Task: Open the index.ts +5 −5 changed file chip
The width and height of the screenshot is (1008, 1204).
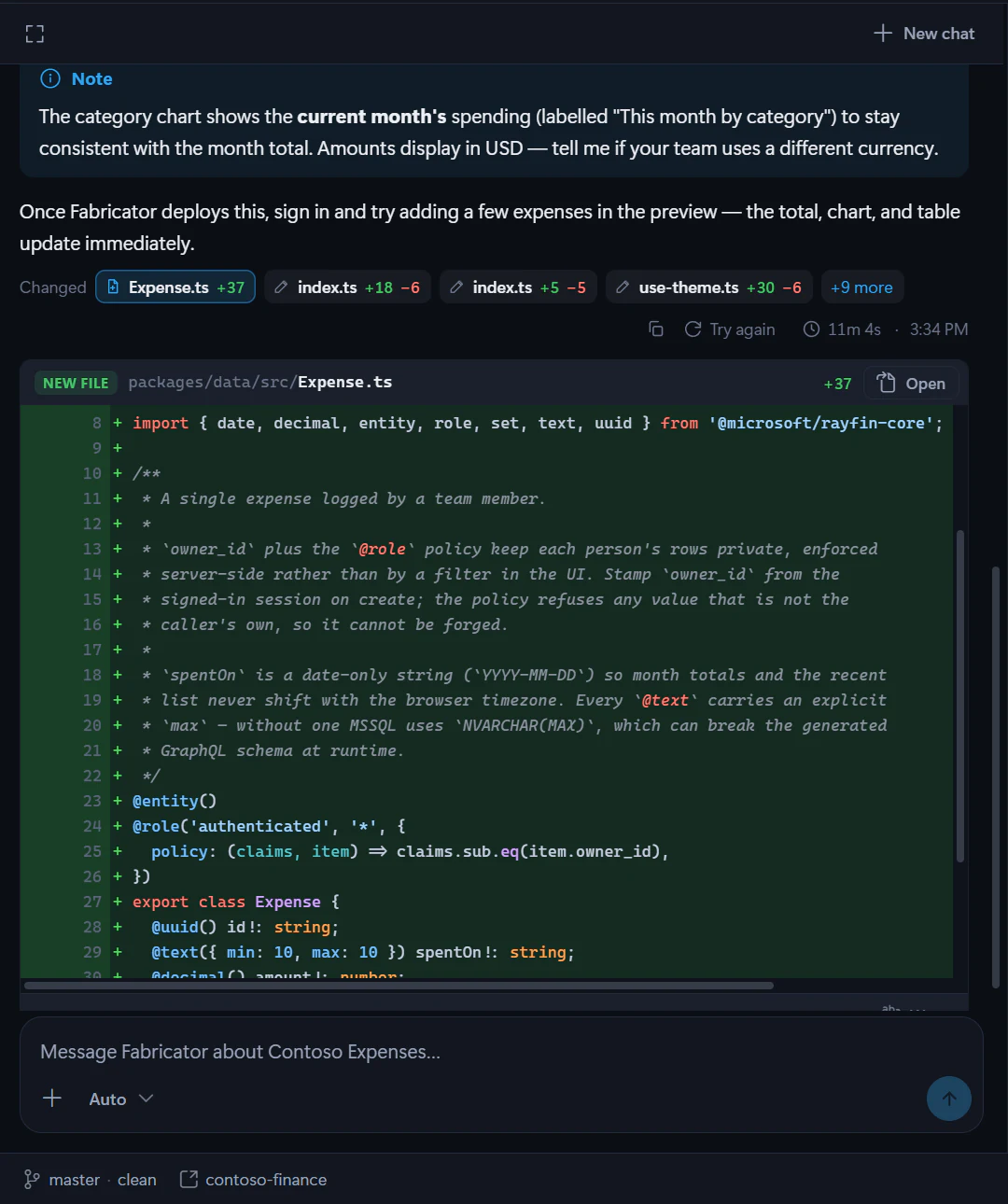Action: tap(518, 287)
